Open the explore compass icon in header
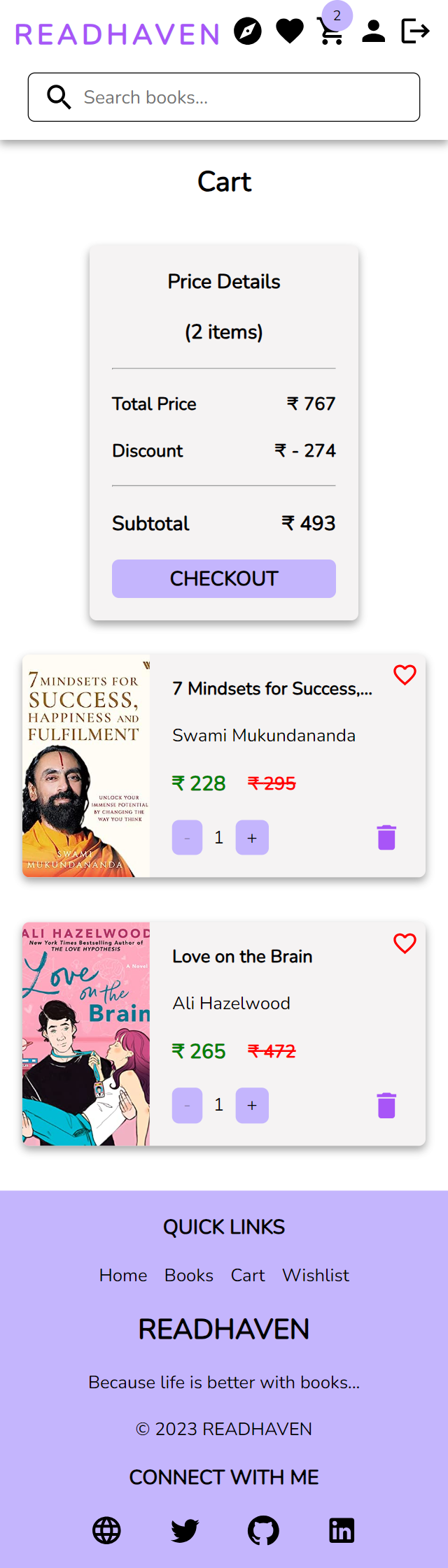Screen dimensions: 448x1568 [249, 31]
